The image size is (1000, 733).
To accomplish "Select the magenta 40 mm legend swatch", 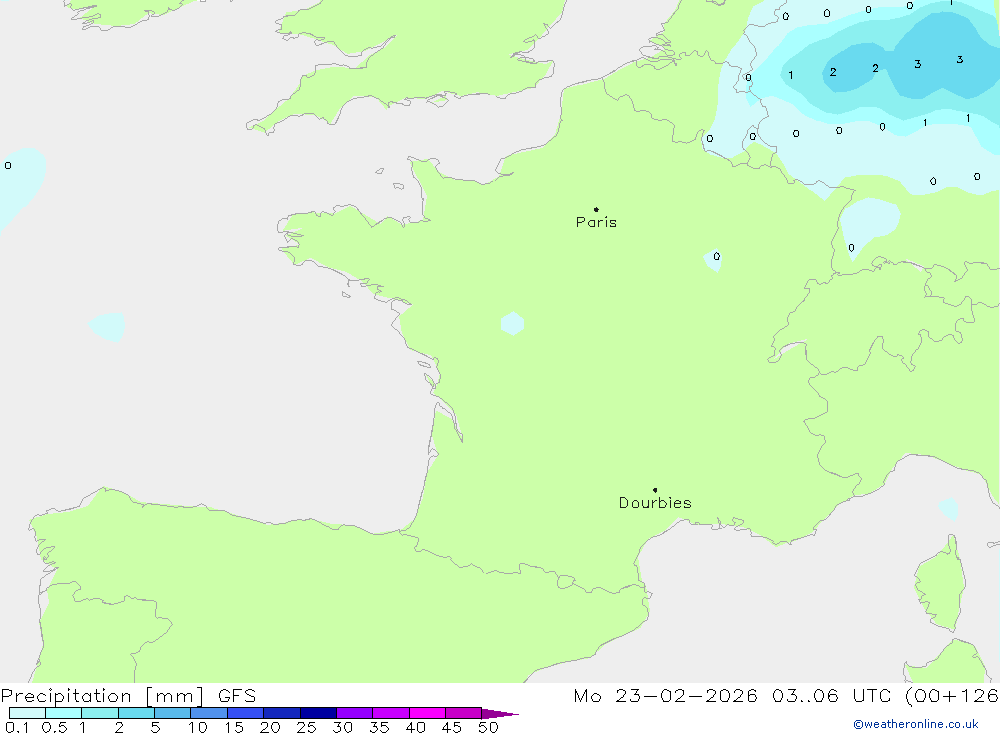I will pos(427,713).
